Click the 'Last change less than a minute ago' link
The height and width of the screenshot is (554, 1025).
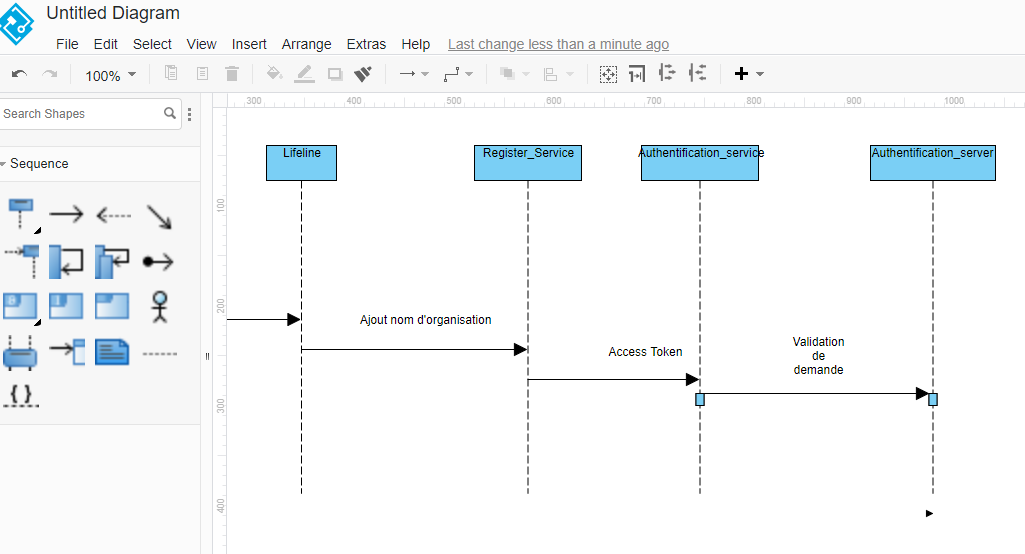(x=558, y=44)
